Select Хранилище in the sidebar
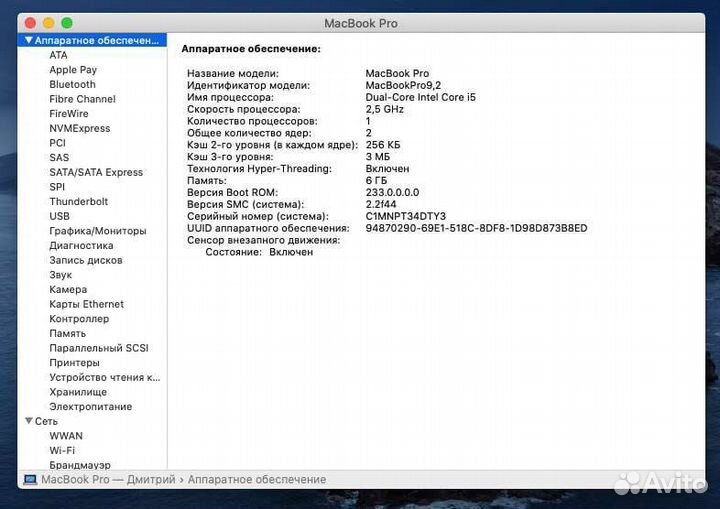This screenshot has height=509, width=720. pyautogui.click(x=78, y=392)
